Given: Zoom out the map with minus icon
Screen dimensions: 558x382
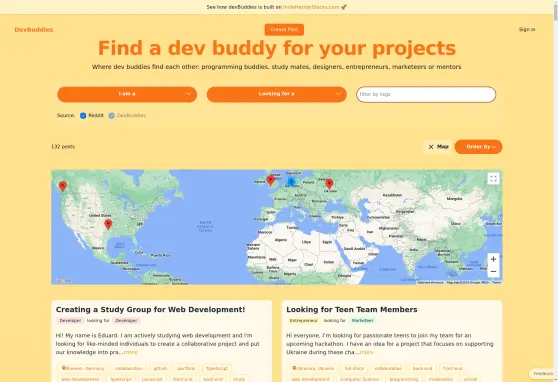Looking at the screenshot, I should click(x=493, y=271).
